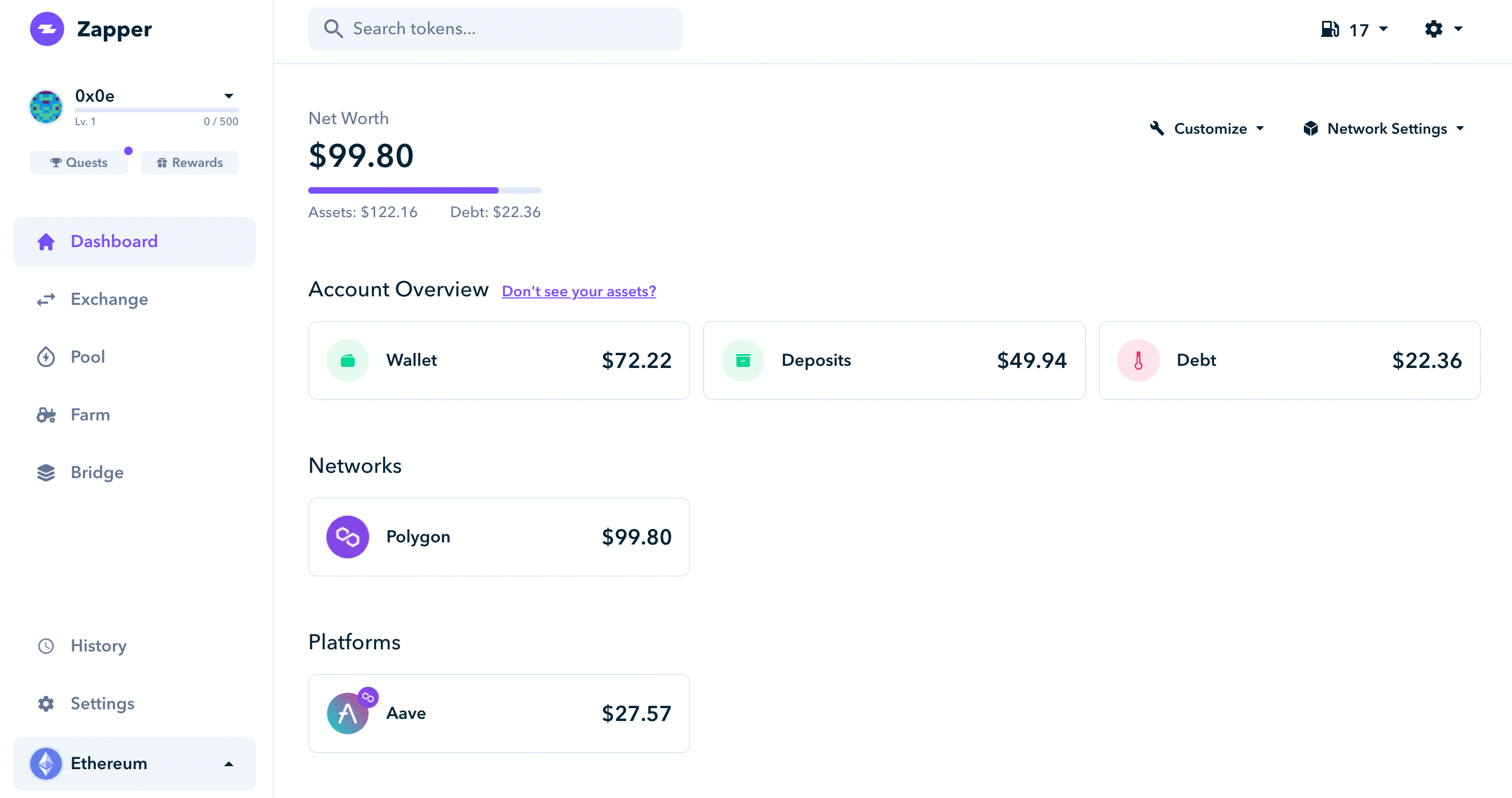Viewport: 1512px width, 798px height.
Task: Click the Debt thermometer icon
Action: point(1138,360)
